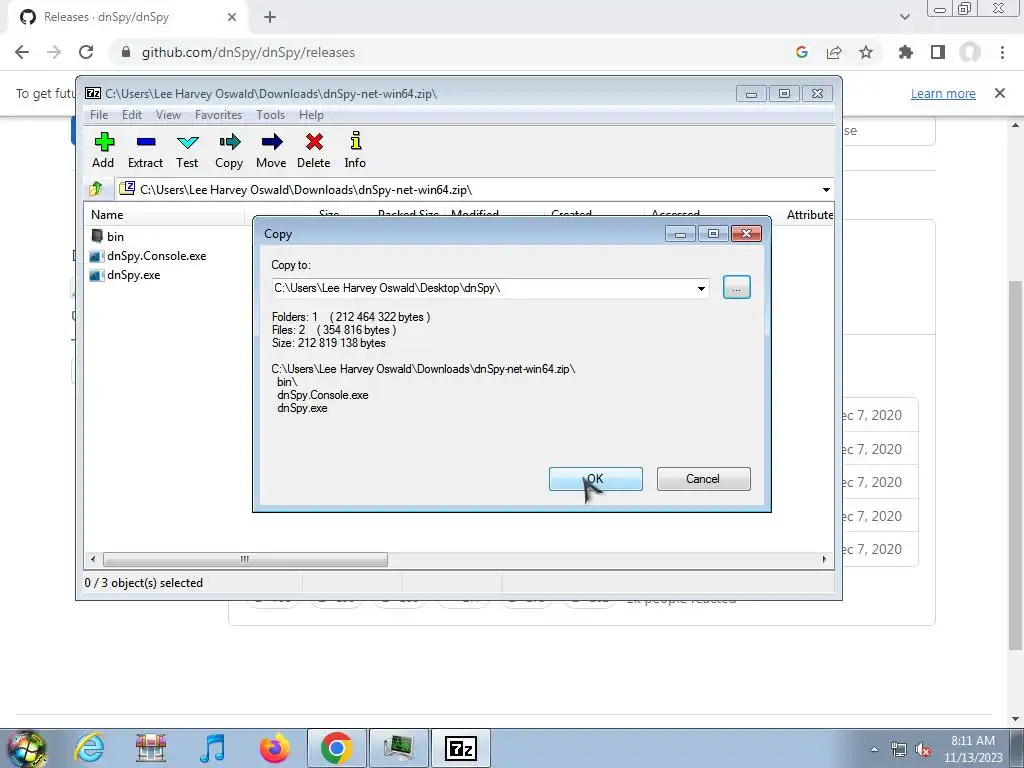The width and height of the screenshot is (1024, 768).
Task: Click the Info toolbar icon in 7-Zip
Action: tap(355, 150)
